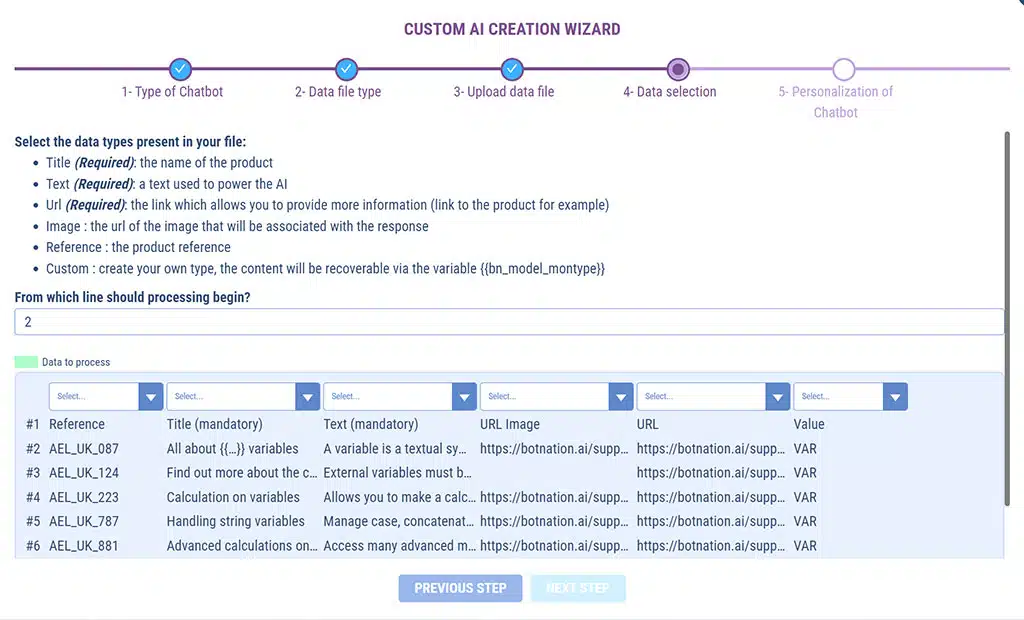
Task: Click the step 2 checkmark circle
Action: tap(346, 69)
